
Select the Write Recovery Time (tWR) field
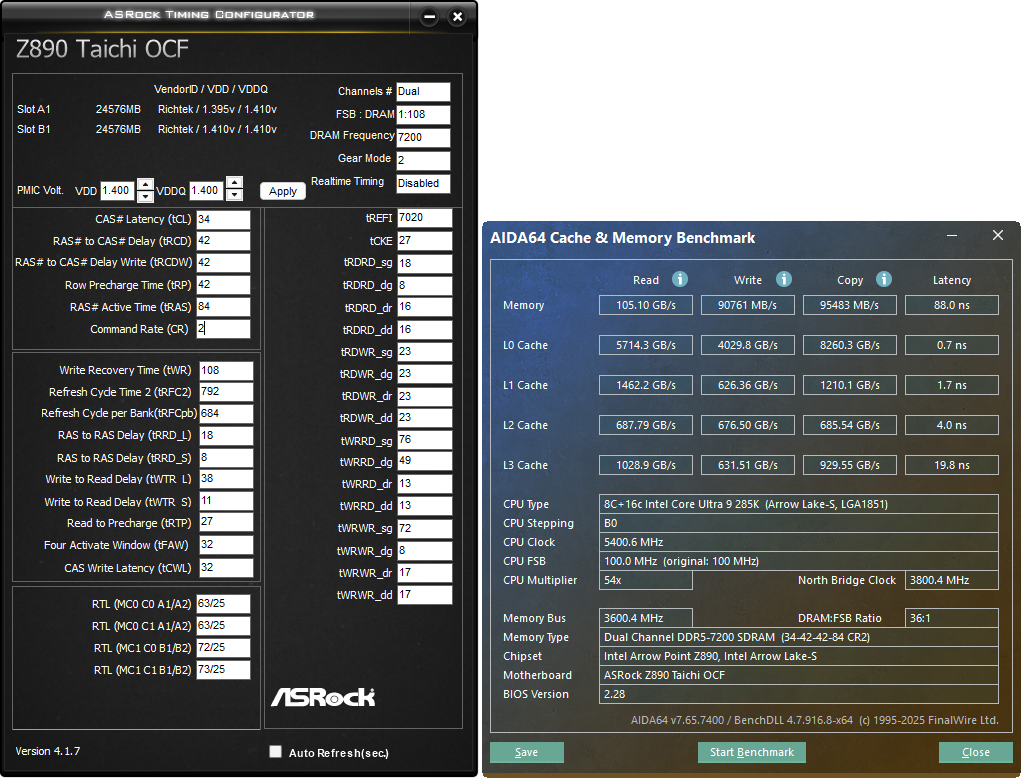pos(226,370)
